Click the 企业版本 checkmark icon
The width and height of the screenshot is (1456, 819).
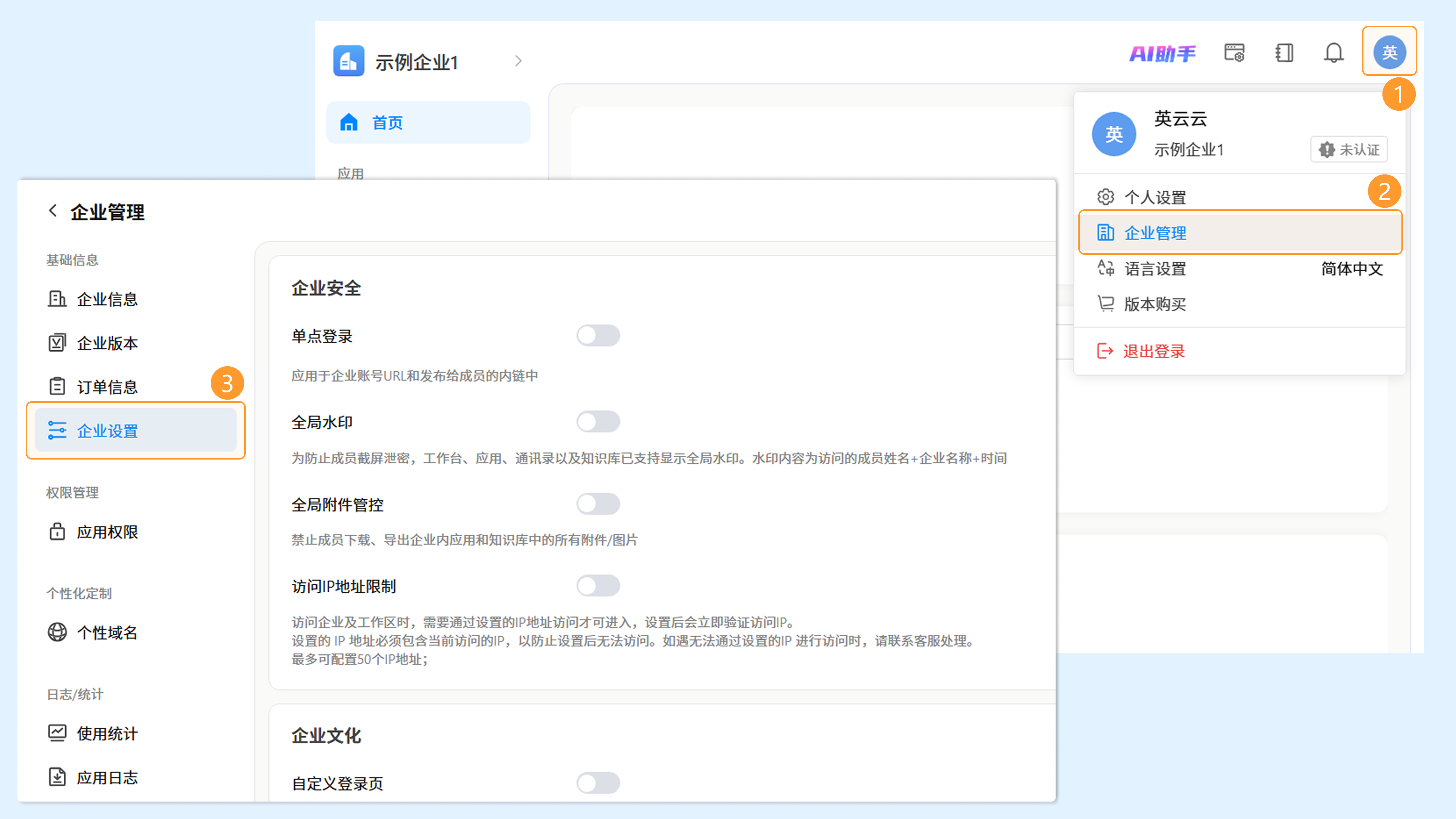[56, 343]
